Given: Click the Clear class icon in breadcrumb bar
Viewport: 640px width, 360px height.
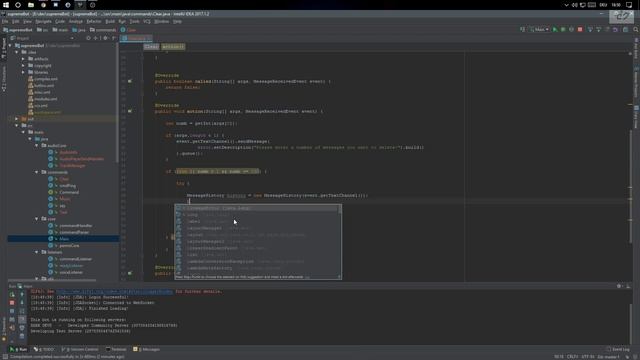Looking at the screenshot, I should pyautogui.click(x=123, y=30).
